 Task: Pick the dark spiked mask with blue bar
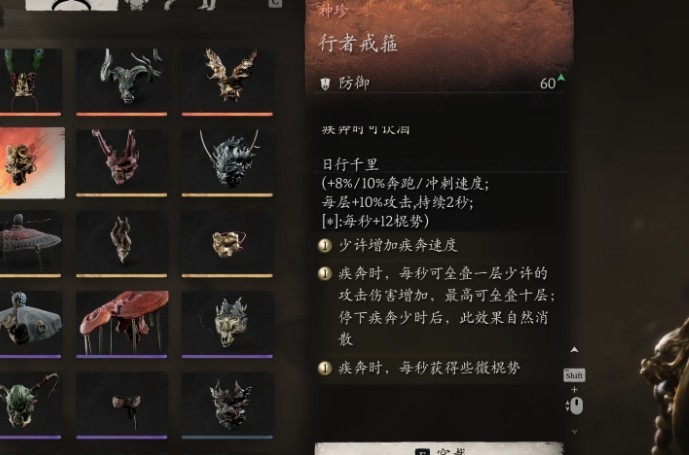tap(227, 405)
